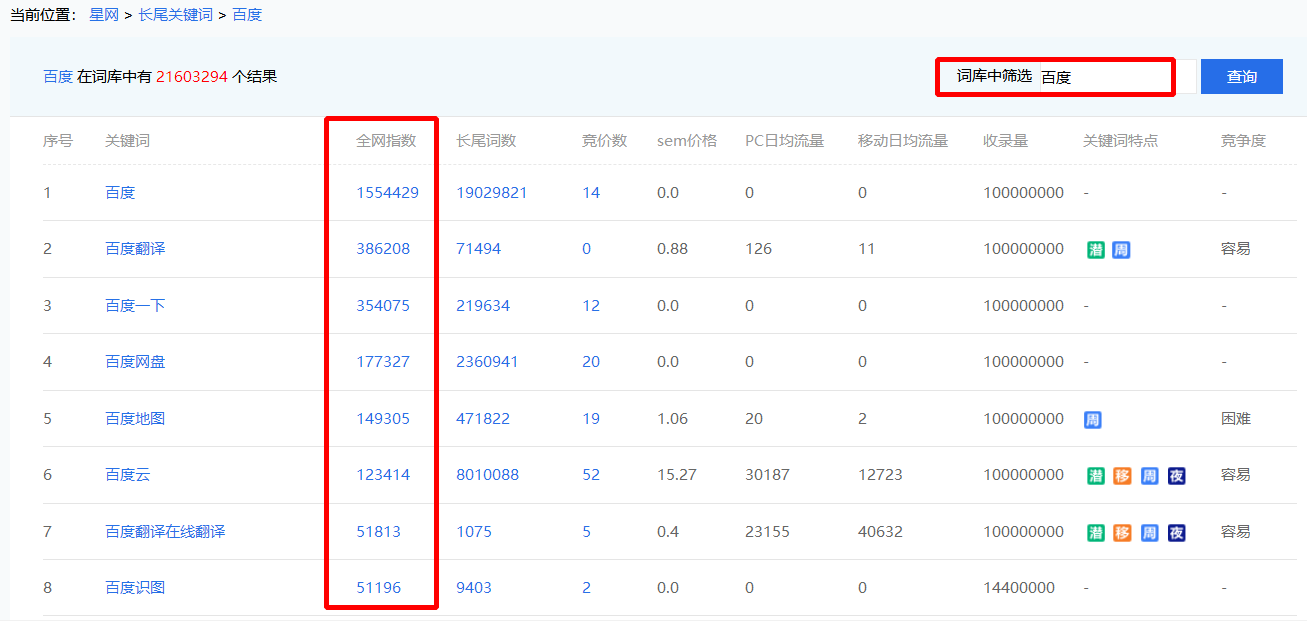Image resolution: width=1307 pixels, height=621 pixels.
Task: Open long-tail count 471822
Action: pyautogui.click(x=483, y=419)
